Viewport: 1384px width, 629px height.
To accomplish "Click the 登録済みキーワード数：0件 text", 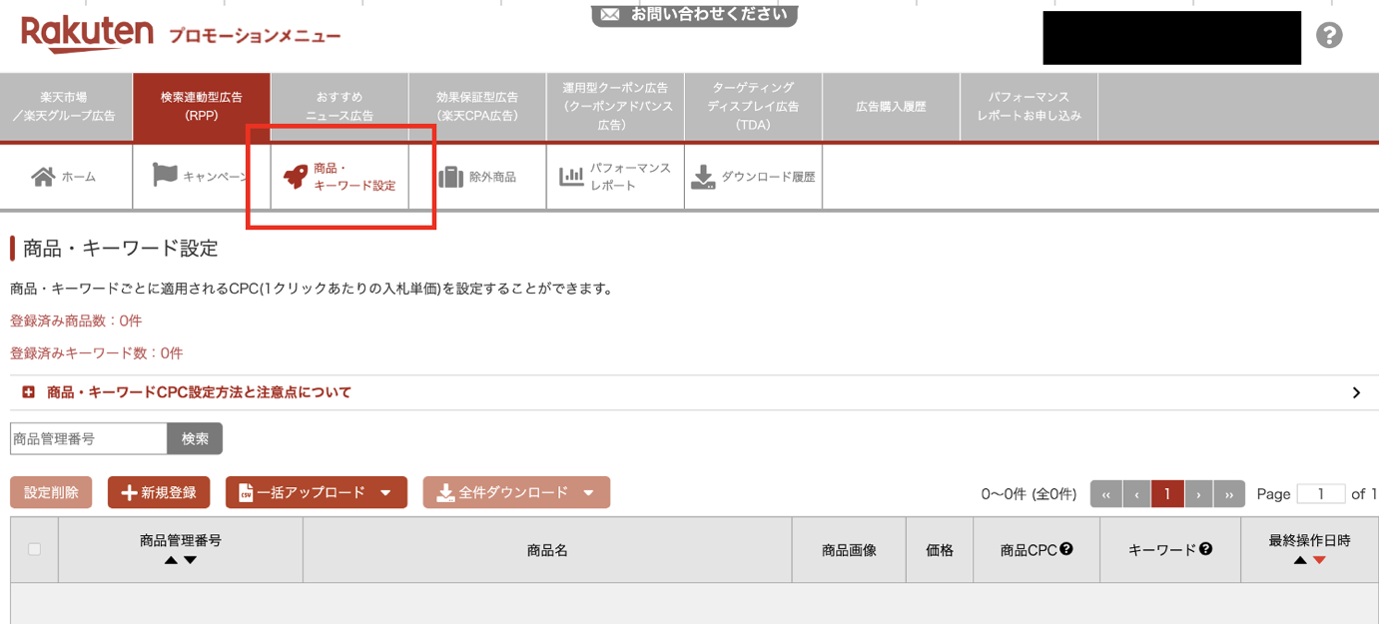I will pyautogui.click(x=97, y=353).
